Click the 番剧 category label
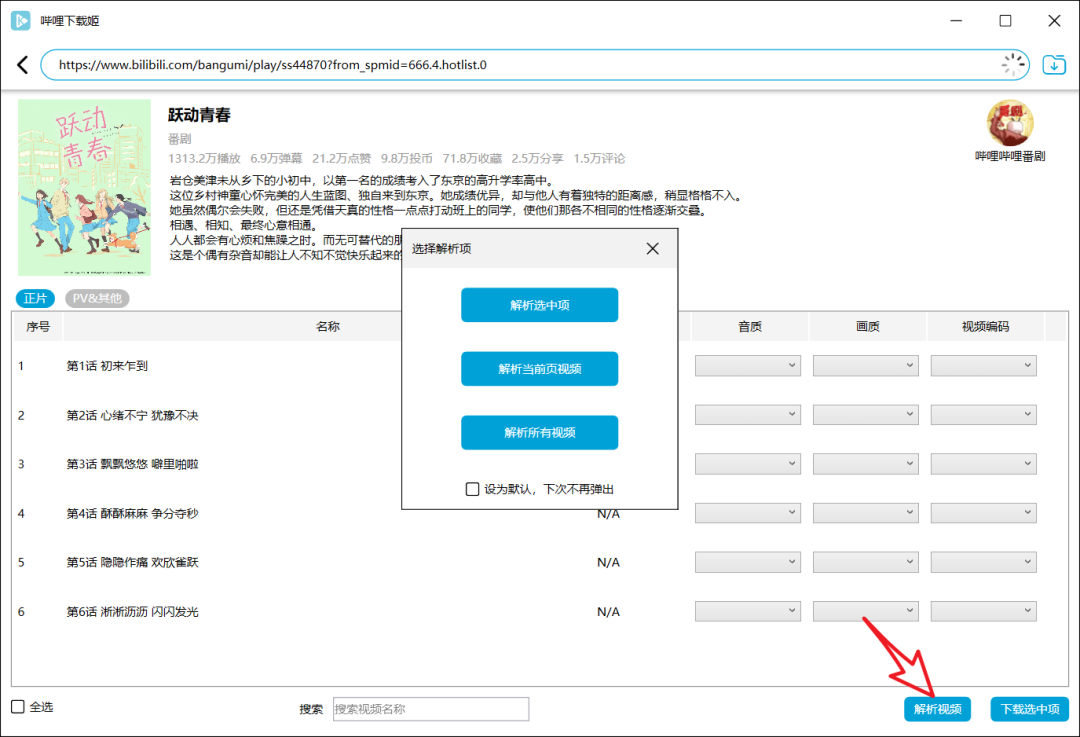The width and height of the screenshot is (1080, 737). [180, 139]
